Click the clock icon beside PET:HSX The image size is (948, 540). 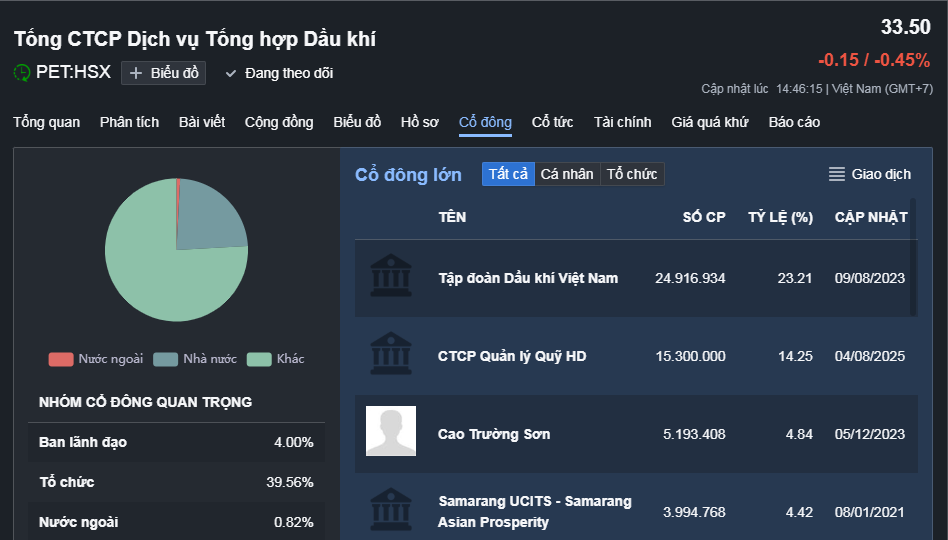(x=22, y=72)
